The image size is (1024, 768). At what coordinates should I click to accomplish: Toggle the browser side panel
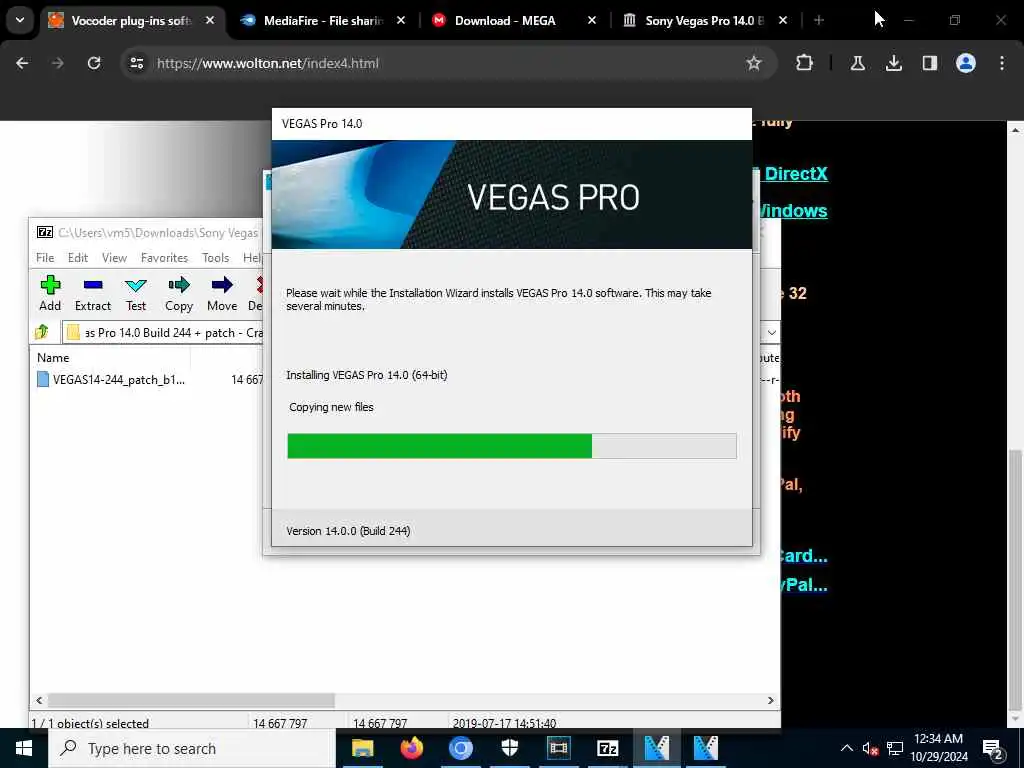click(929, 63)
